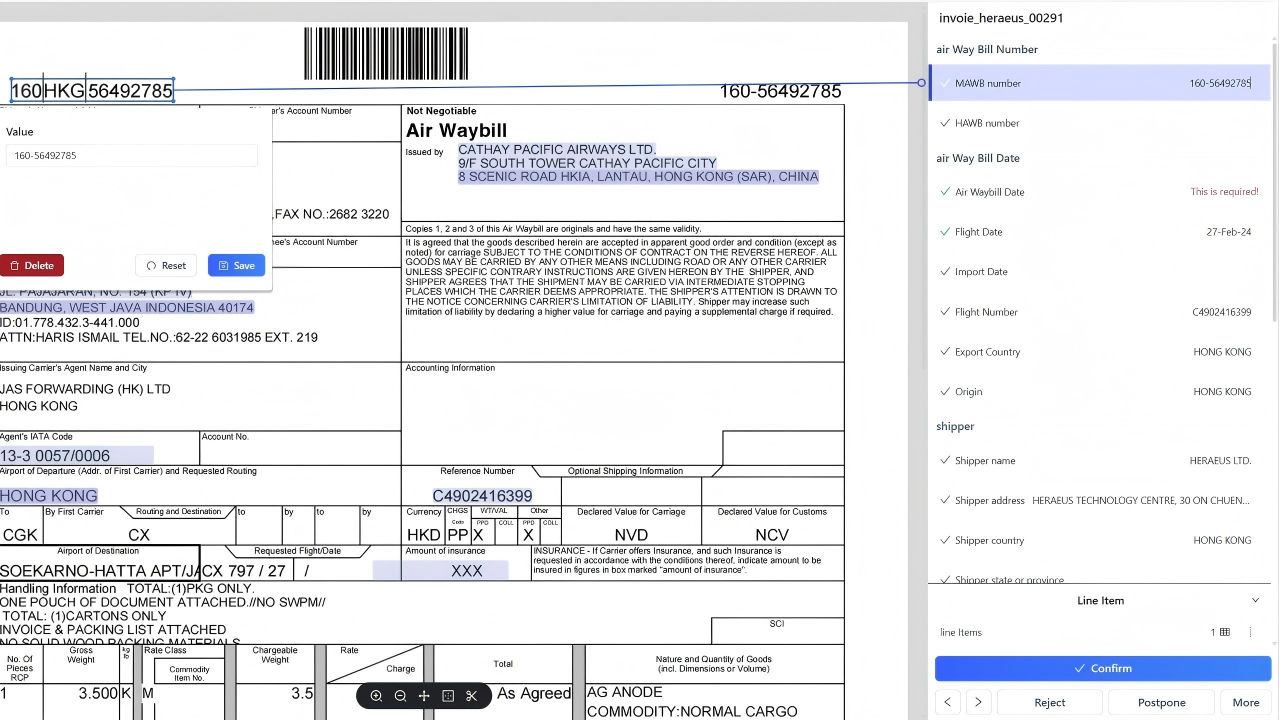Image resolution: width=1280 pixels, height=720 pixels.
Task: Click document title invoie_heraeus_00291
Action: click(x=1001, y=18)
